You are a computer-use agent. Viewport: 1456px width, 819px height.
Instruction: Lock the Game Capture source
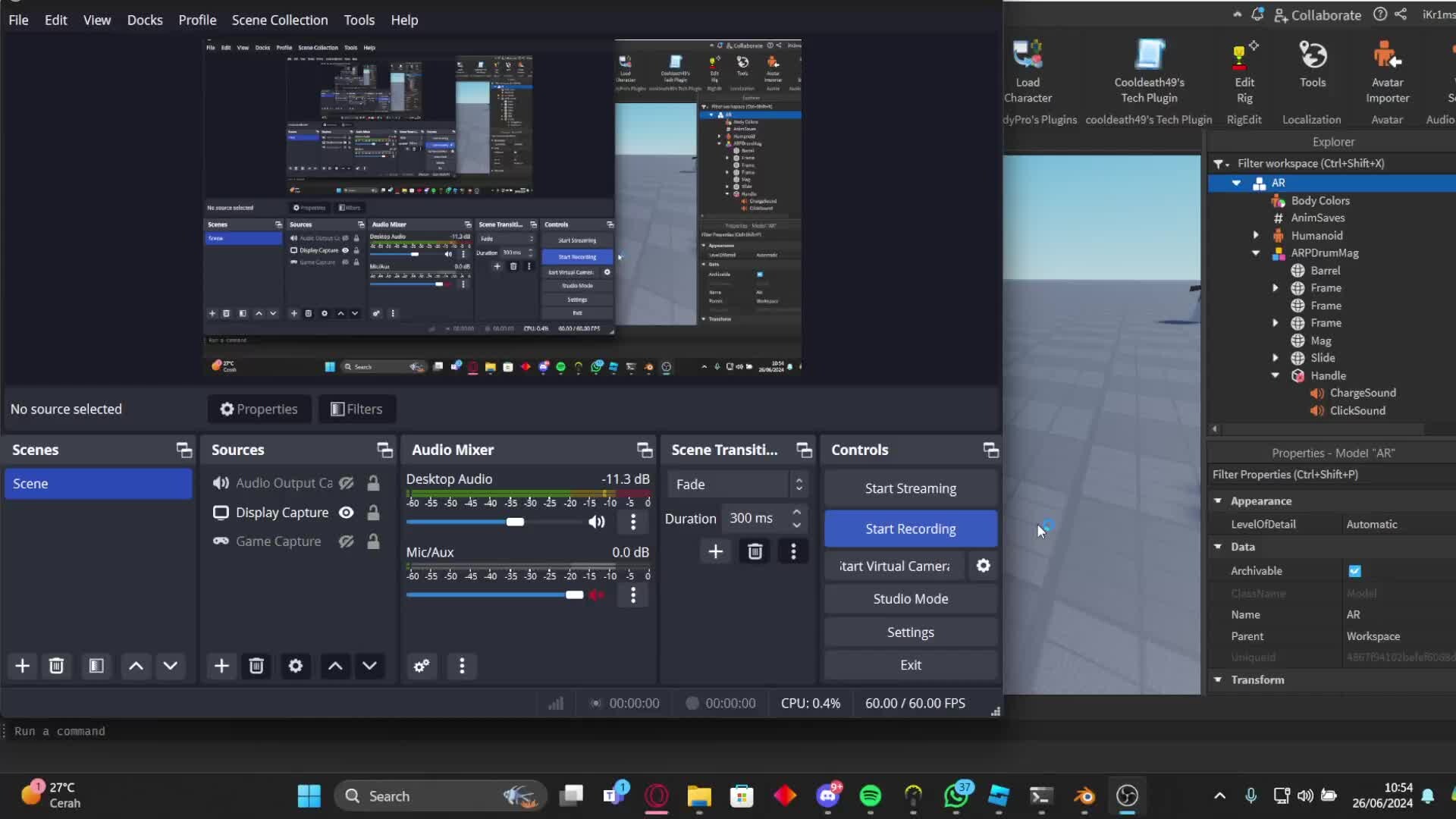click(x=372, y=541)
